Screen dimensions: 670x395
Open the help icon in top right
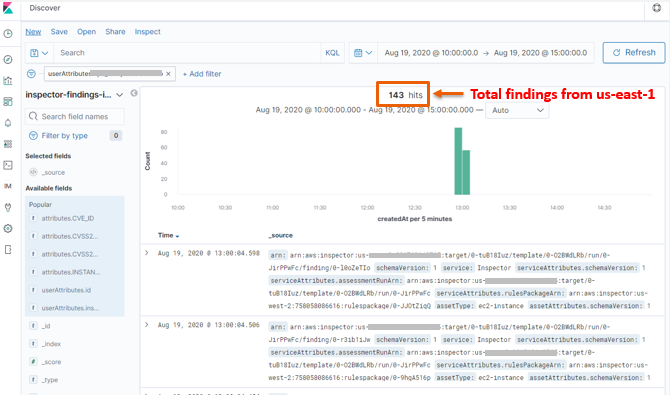(x=657, y=8)
